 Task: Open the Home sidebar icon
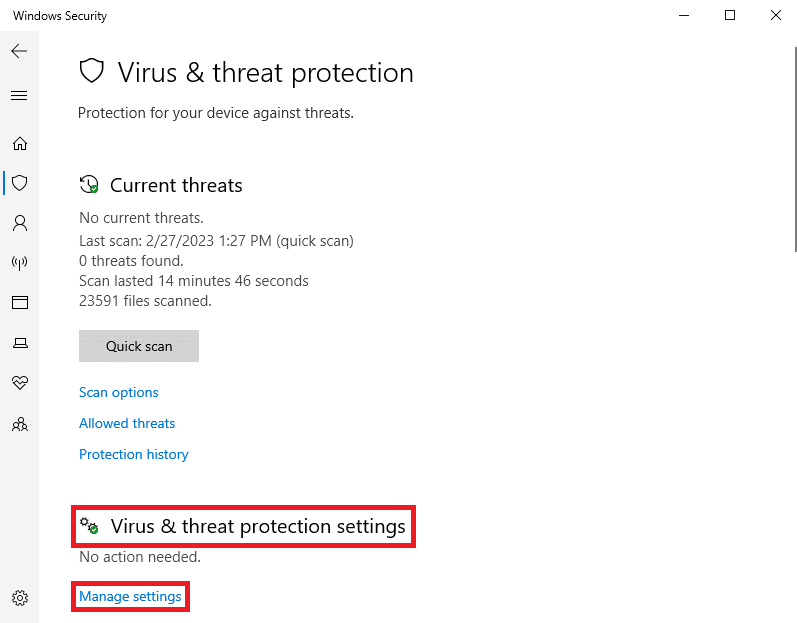point(20,143)
